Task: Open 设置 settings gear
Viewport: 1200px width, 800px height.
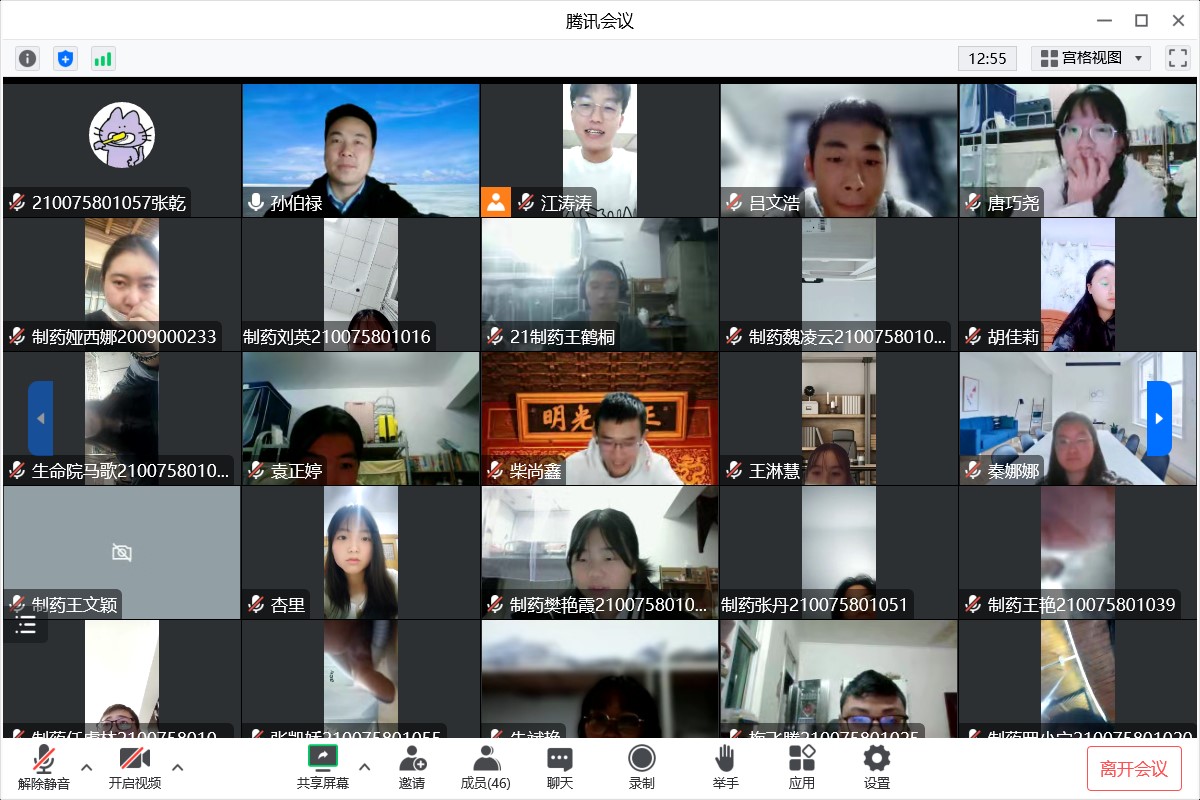Action: point(877,767)
